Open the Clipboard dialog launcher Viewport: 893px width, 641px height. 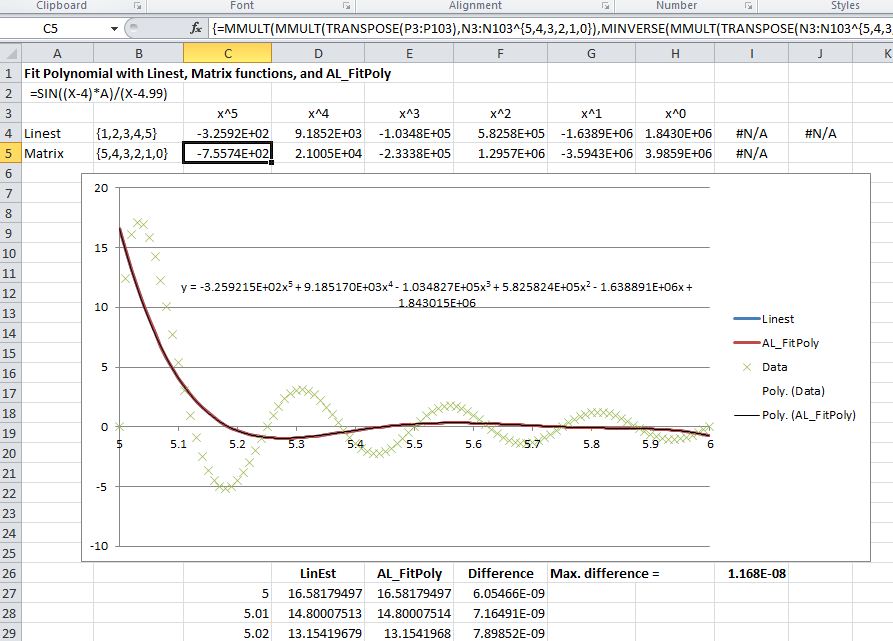click(135, 6)
